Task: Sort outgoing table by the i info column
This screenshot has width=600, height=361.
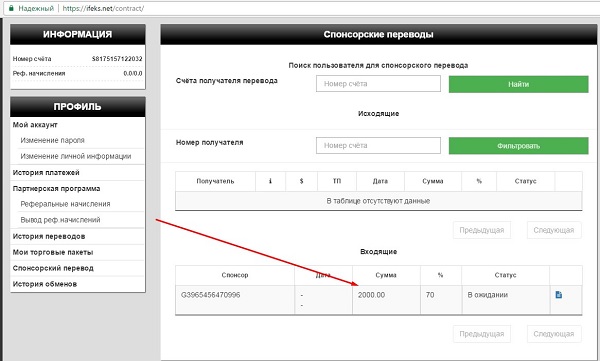Action: pyautogui.click(x=271, y=181)
